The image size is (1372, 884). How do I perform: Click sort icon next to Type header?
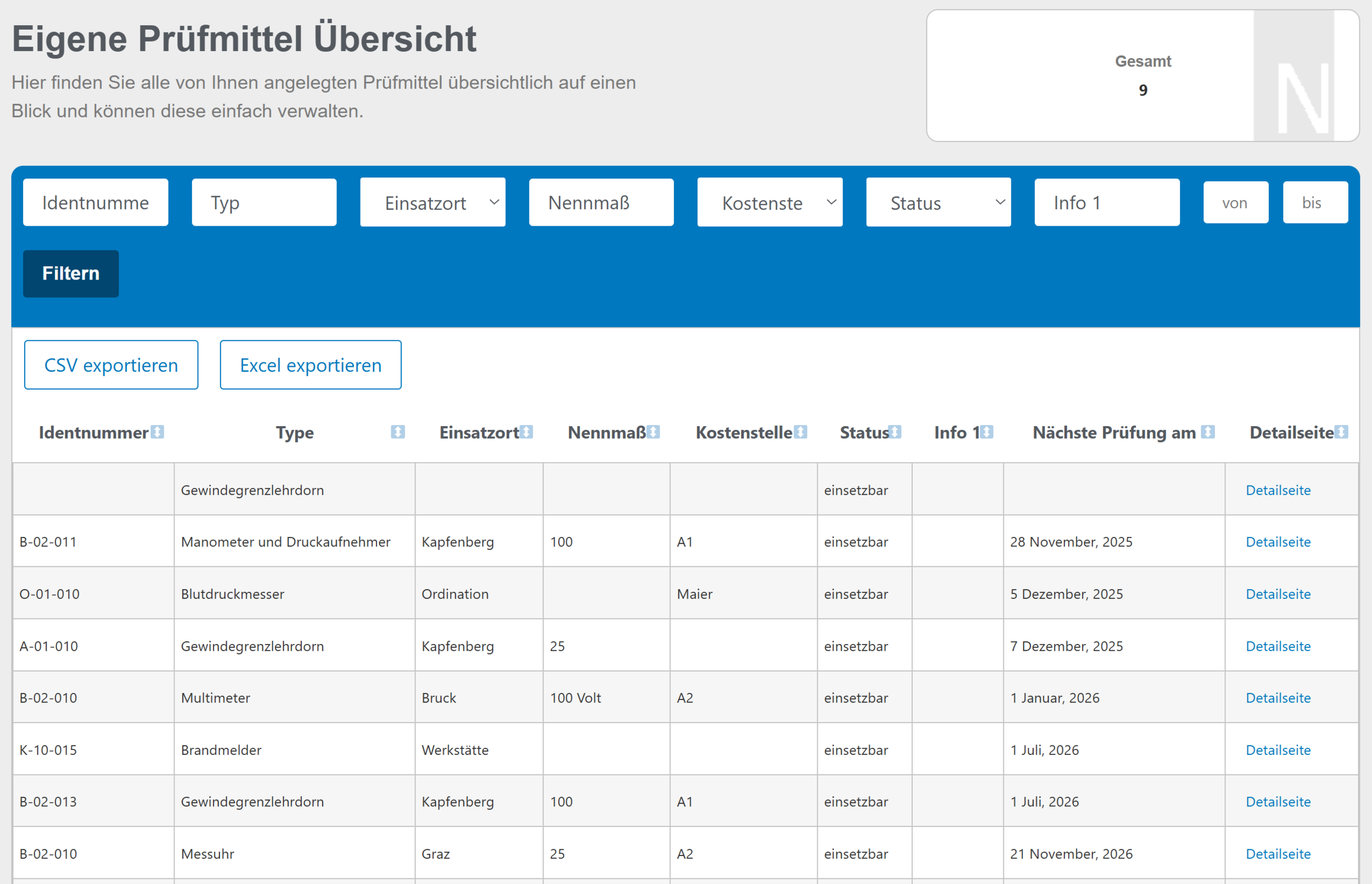[397, 432]
